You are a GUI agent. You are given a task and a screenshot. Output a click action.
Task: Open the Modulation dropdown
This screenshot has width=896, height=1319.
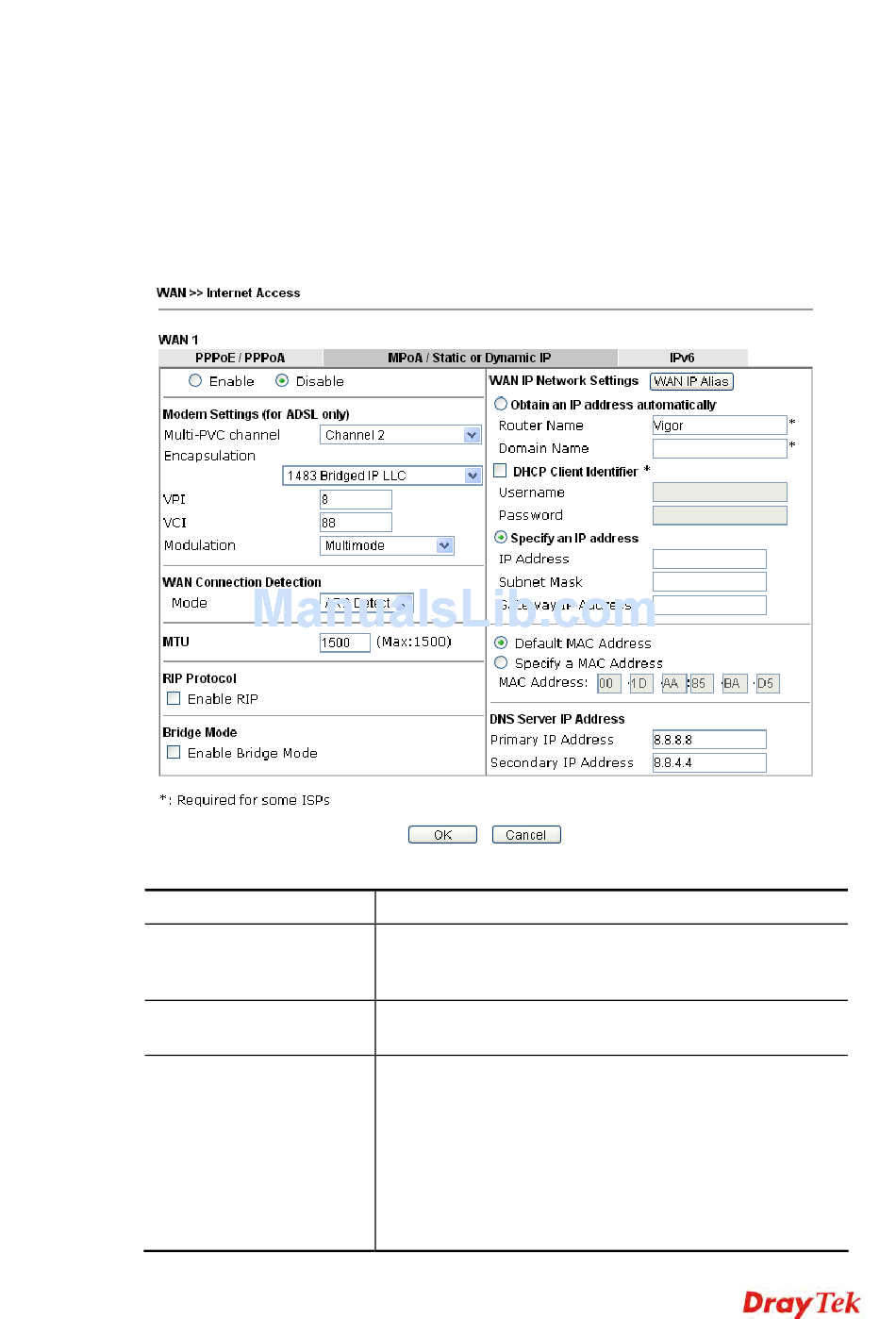(387, 545)
